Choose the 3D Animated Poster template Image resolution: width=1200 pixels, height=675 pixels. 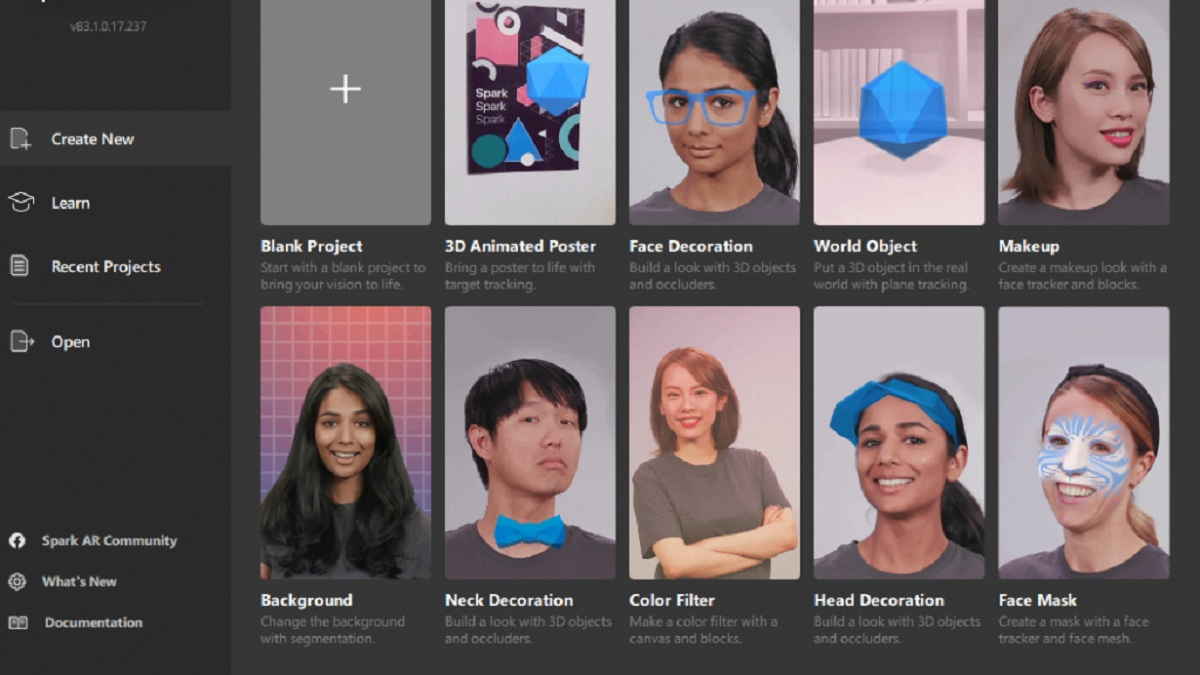(530, 112)
